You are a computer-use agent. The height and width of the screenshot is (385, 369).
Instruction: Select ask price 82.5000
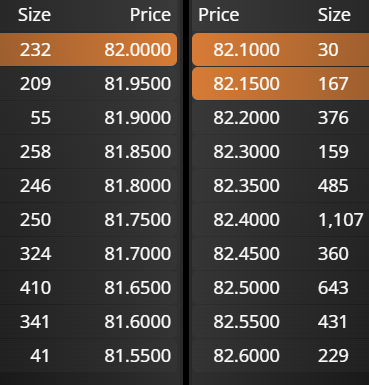[x=246, y=288]
